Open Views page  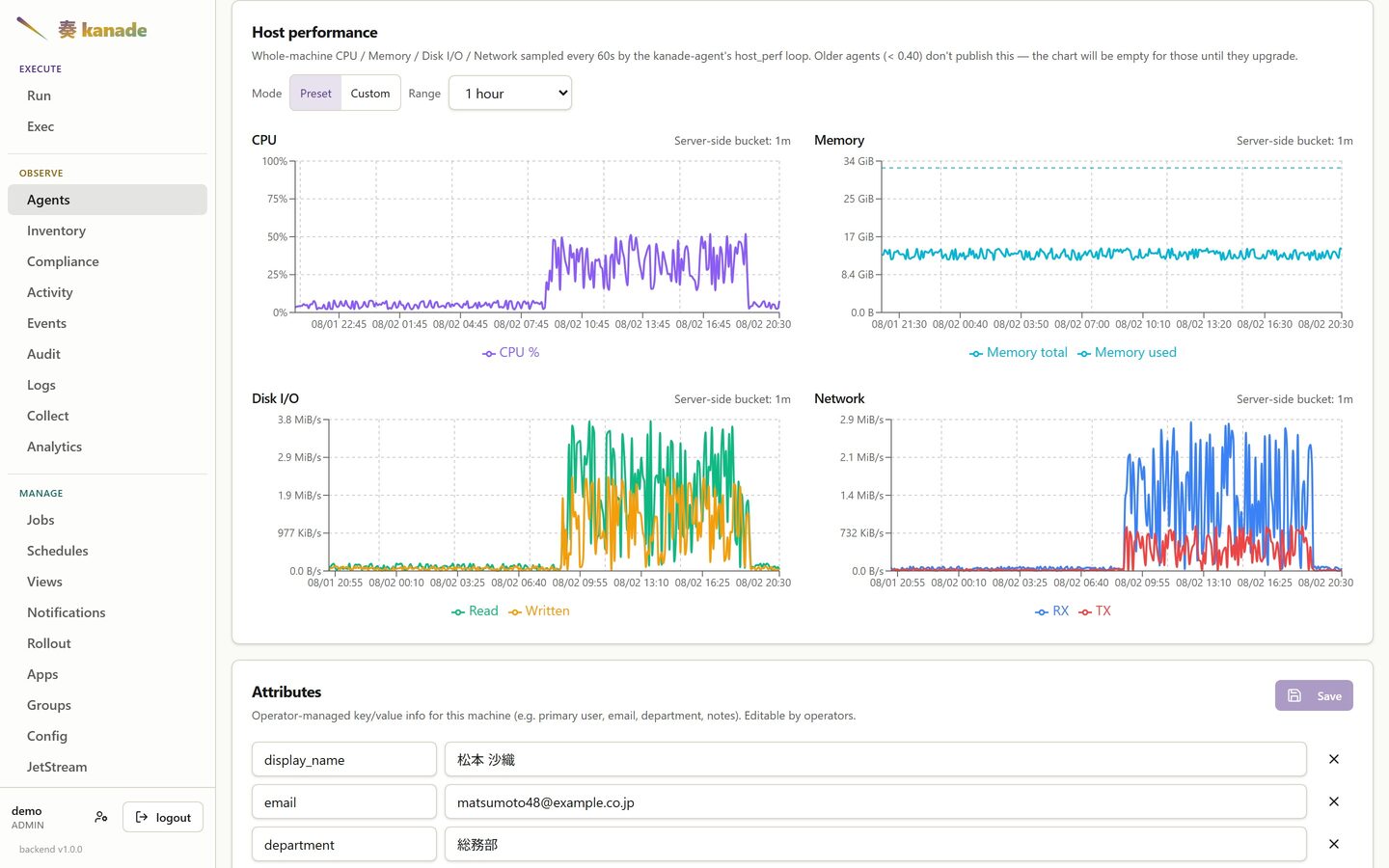point(107,582)
